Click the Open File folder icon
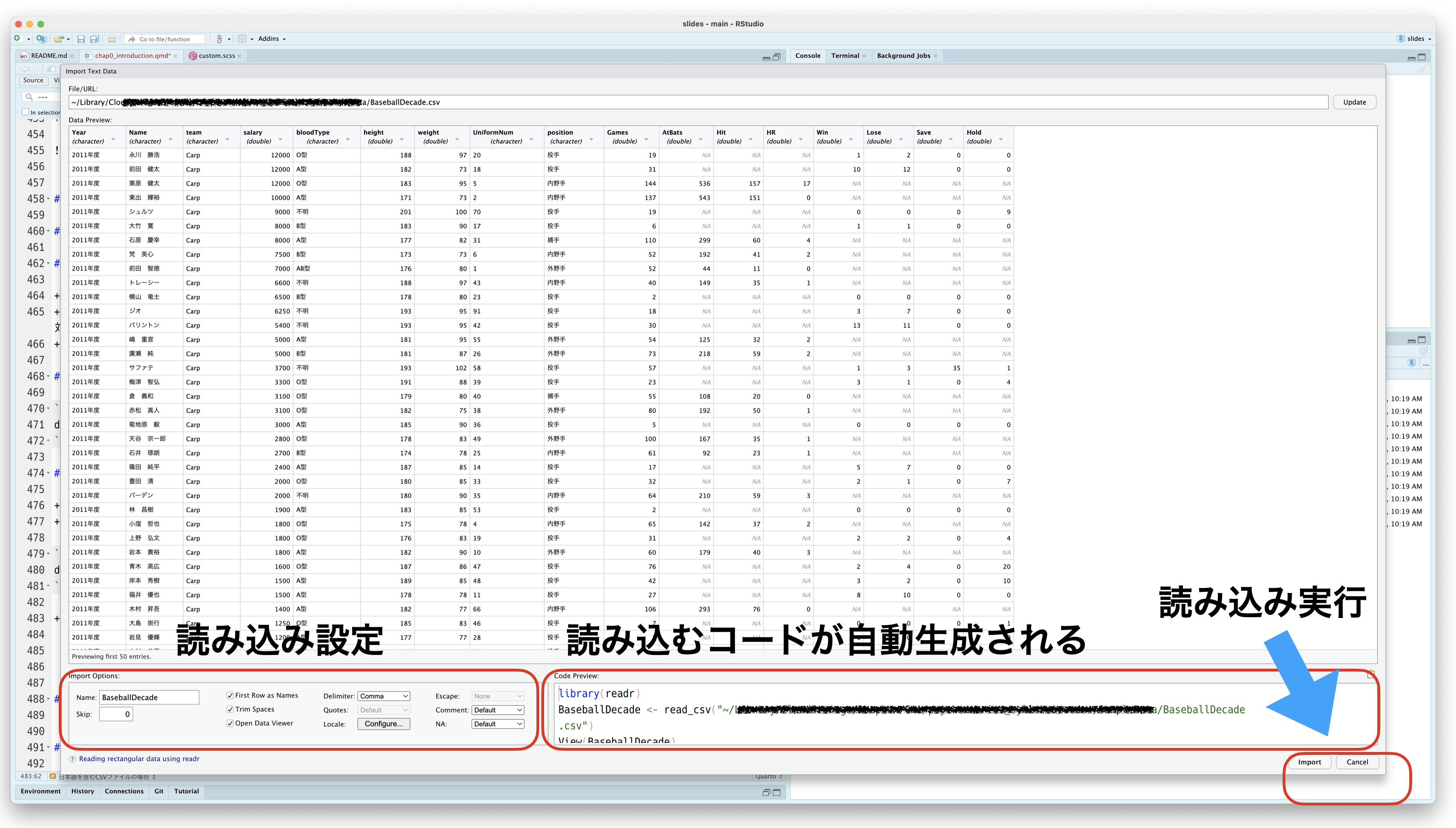The height and width of the screenshot is (828, 1456). click(x=59, y=39)
